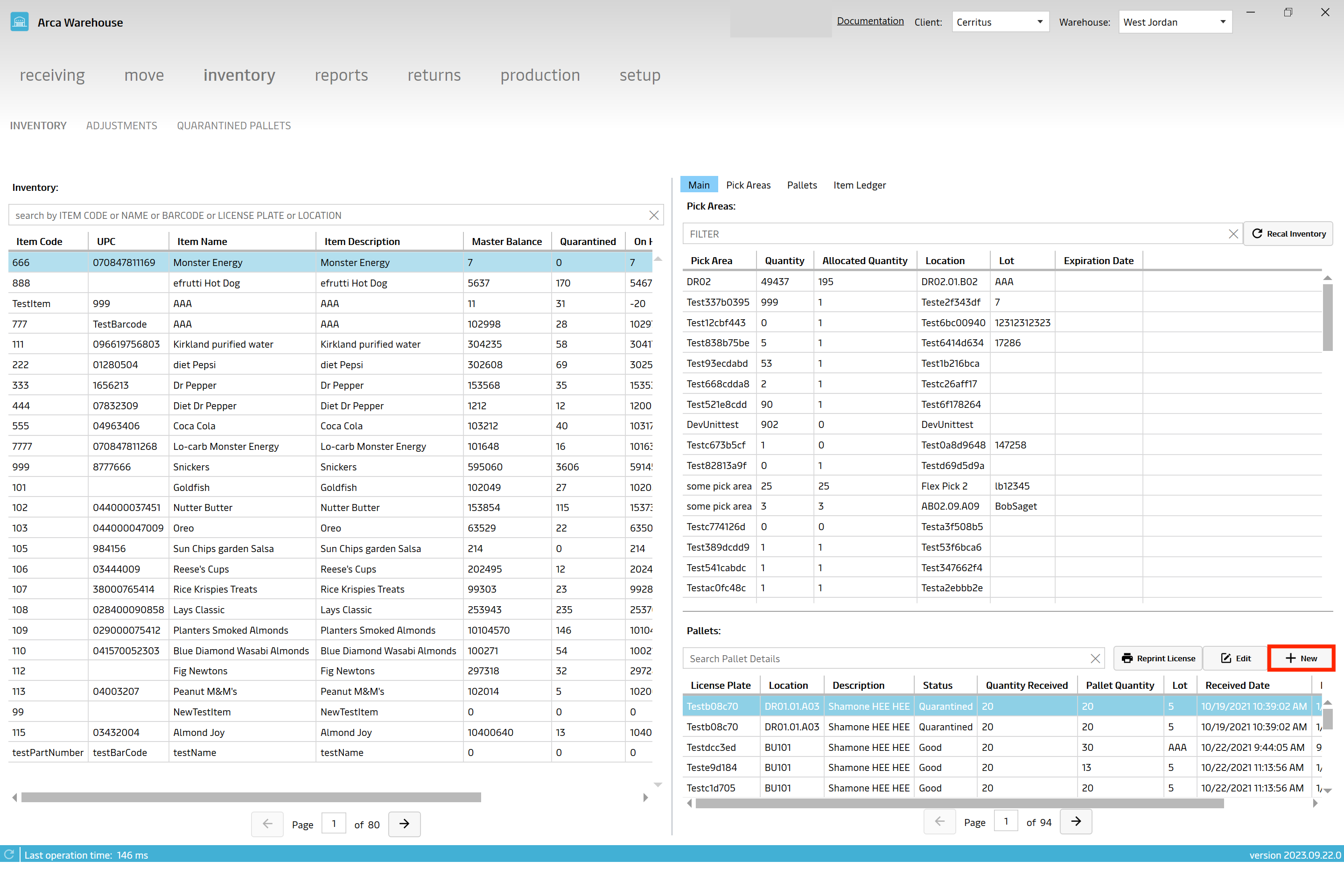Select the efrutti Hot Dog inventory row

tap(330, 283)
